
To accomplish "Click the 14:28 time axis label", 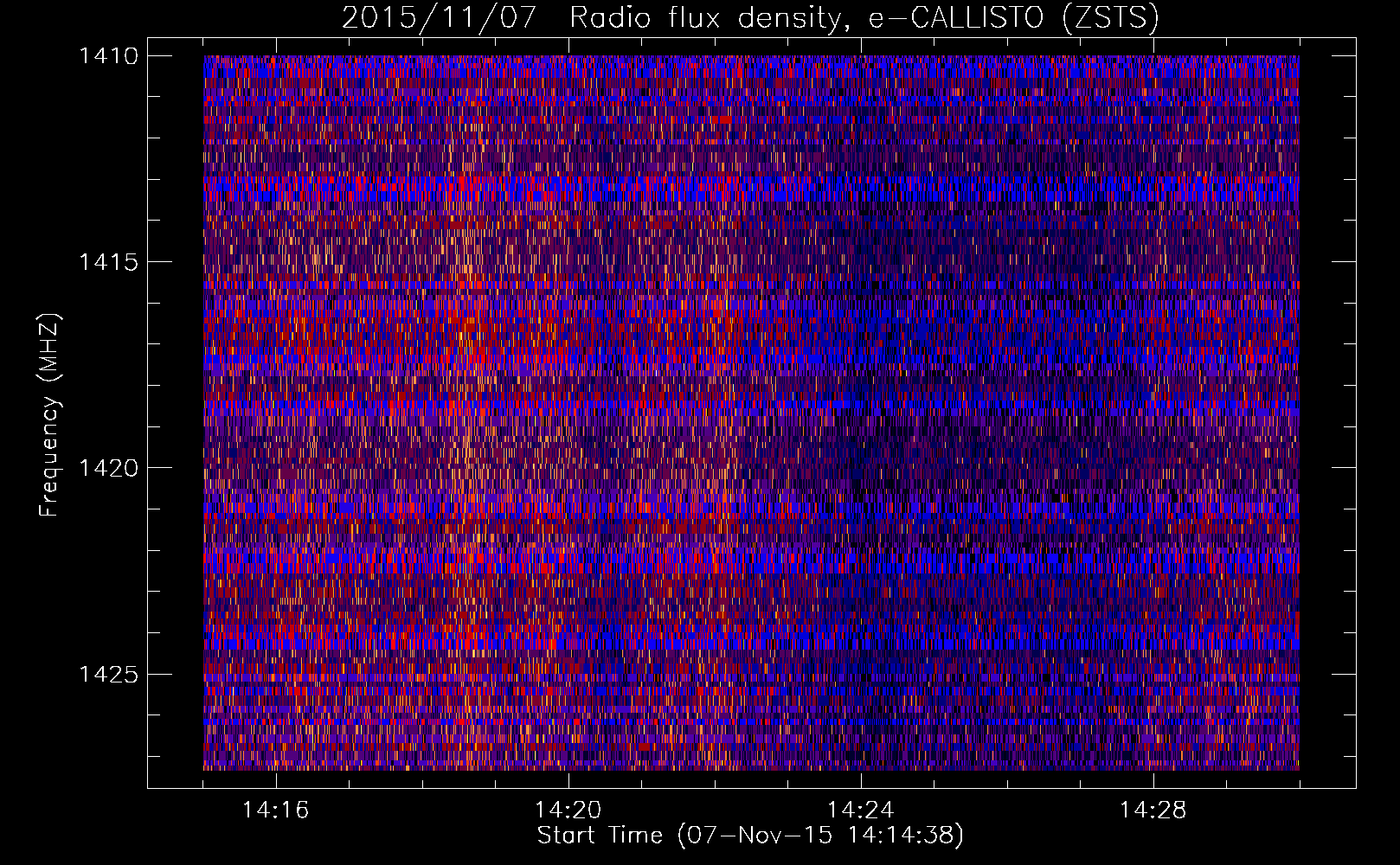I will pyautogui.click(x=1153, y=811).
